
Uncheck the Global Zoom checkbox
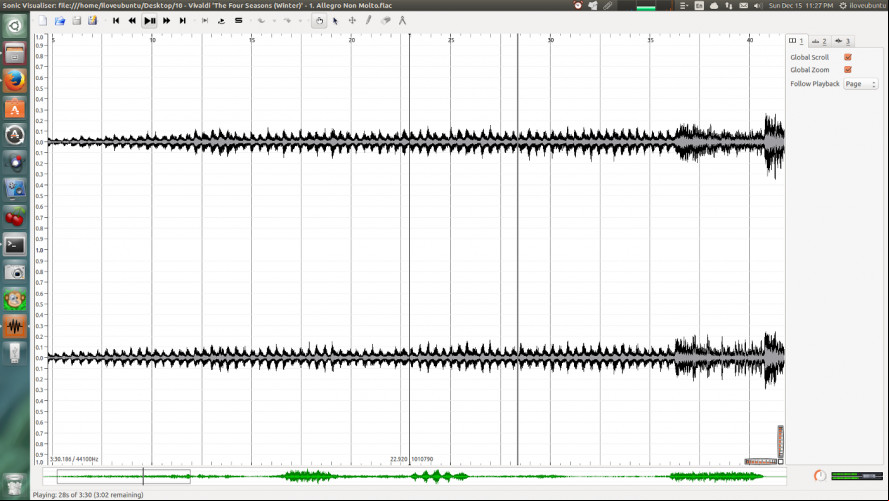click(848, 70)
